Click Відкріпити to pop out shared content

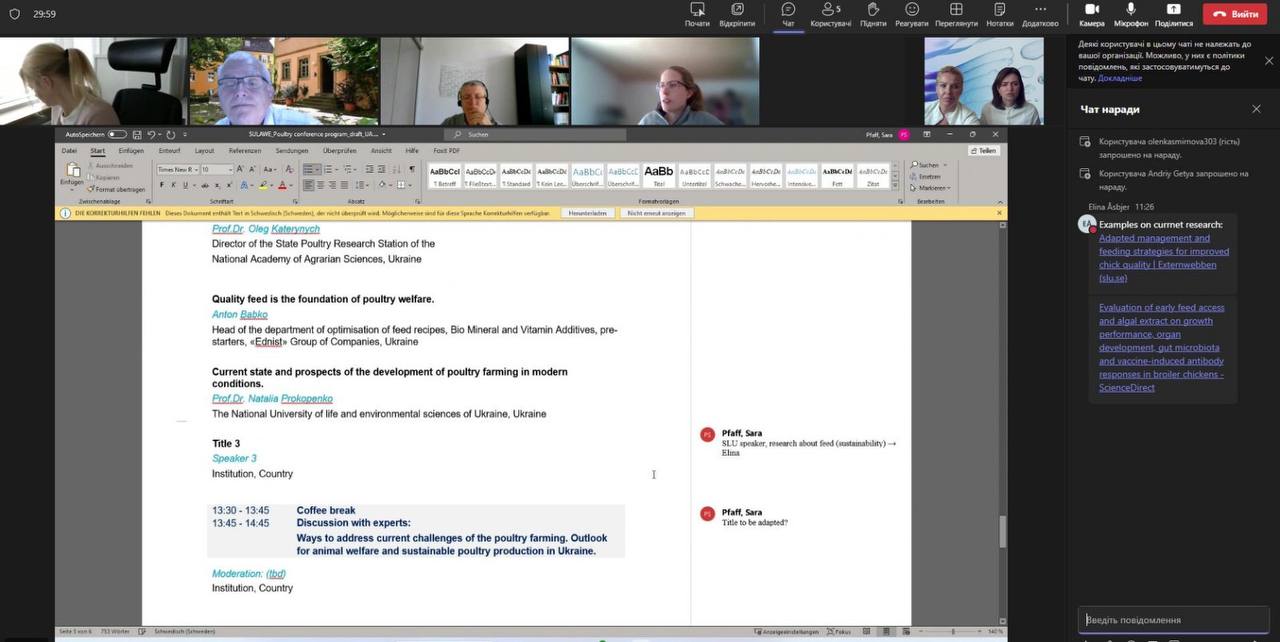point(737,14)
